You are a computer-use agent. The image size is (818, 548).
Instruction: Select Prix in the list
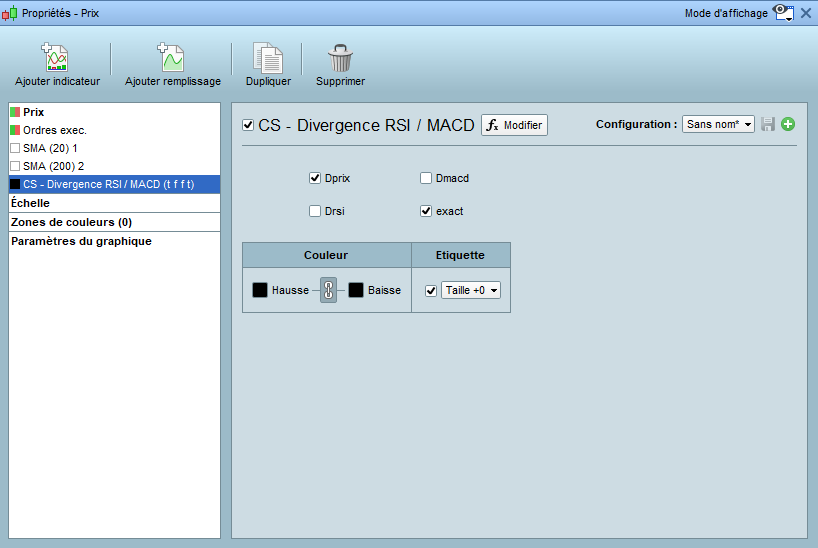(114, 112)
